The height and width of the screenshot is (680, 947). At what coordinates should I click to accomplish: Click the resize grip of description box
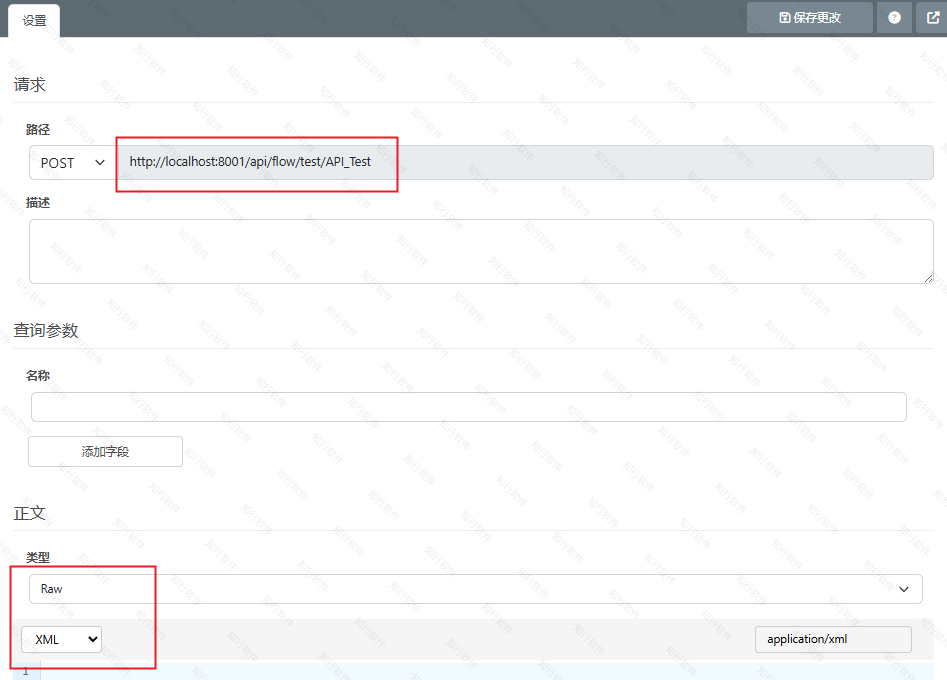(928, 278)
